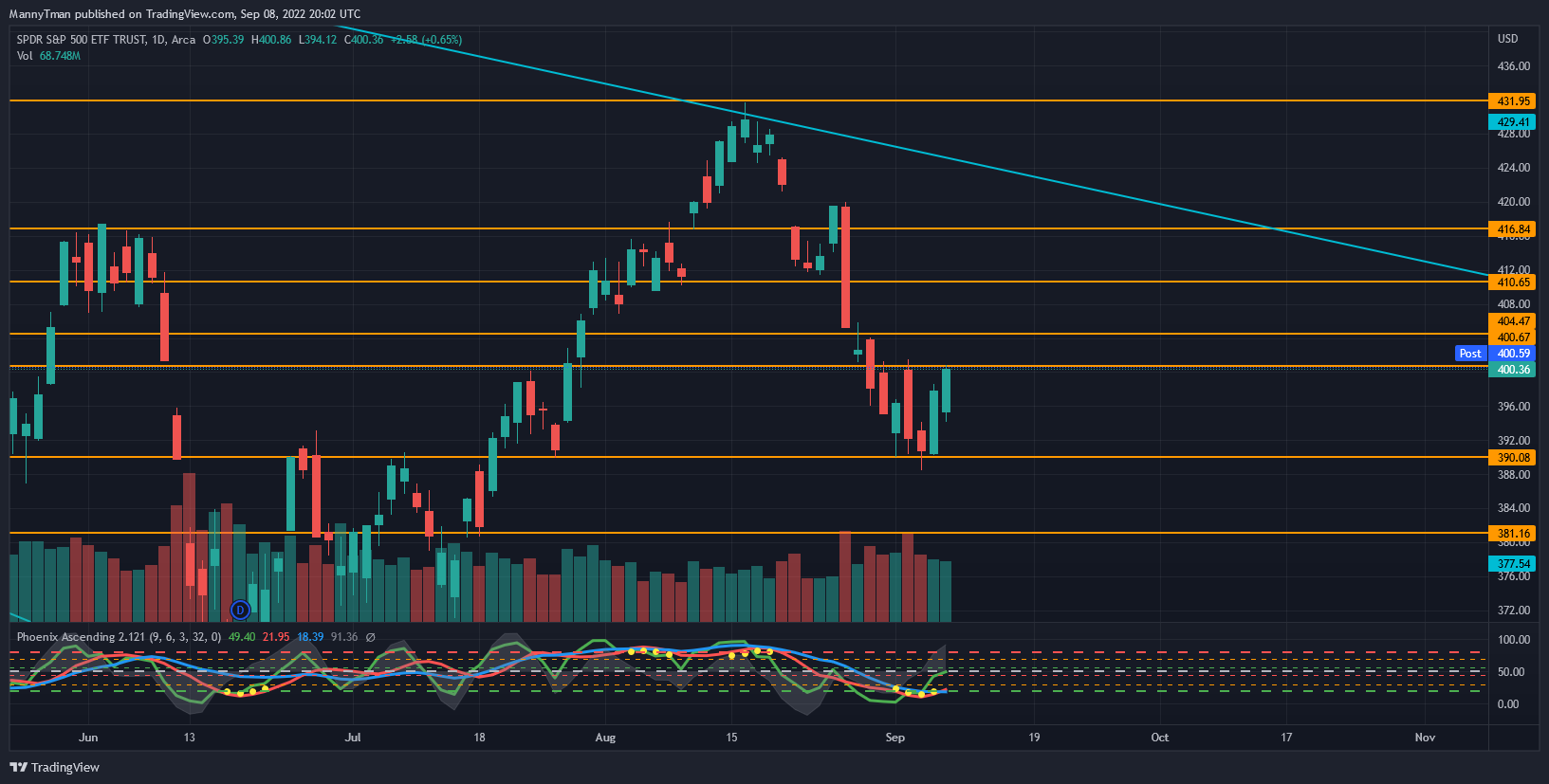The image size is (1549, 784).
Task: Click the blue Post badge
Action: [1470, 354]
